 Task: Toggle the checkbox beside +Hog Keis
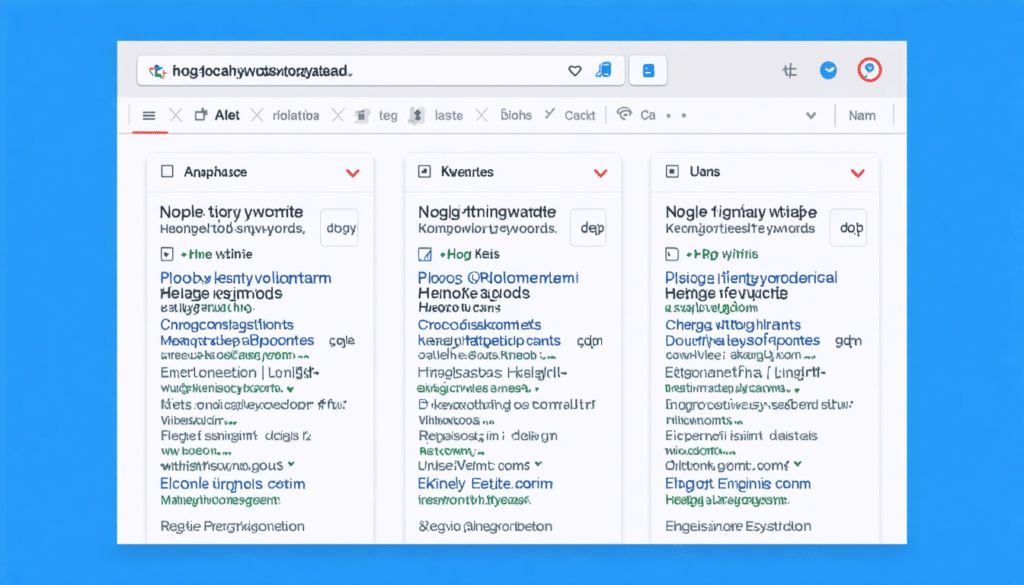(424, 254)
